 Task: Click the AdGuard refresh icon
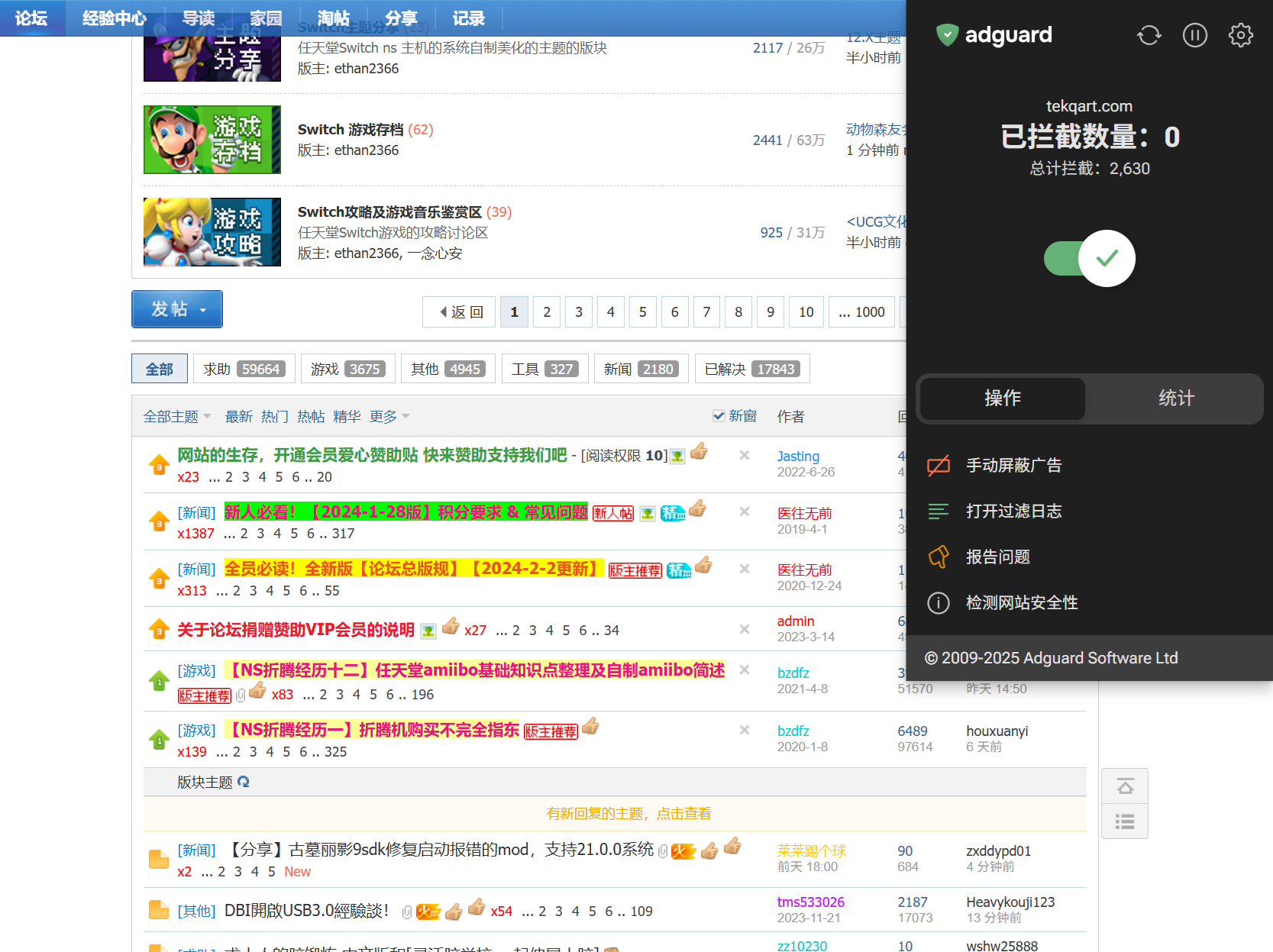(1149, 35)
